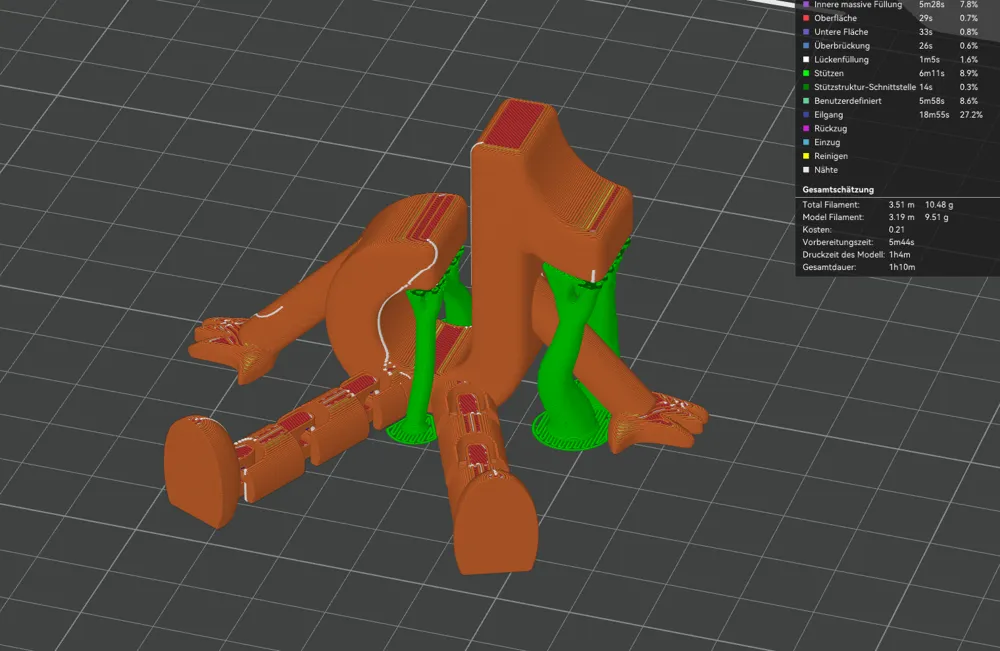Click the 'Kosten:' label

coord(817,230)
